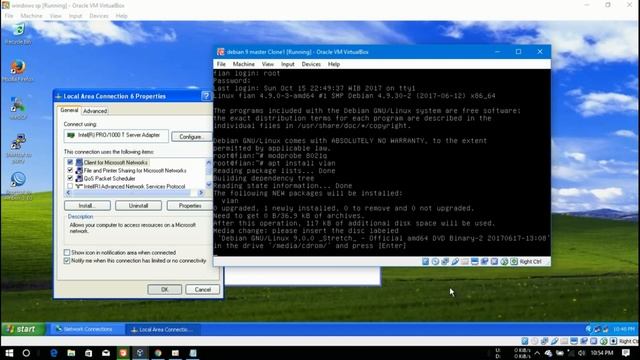This screenshot has width=640, height=360.
Task: Open File menu in the Debian VM window
Action: coord(221,64)
